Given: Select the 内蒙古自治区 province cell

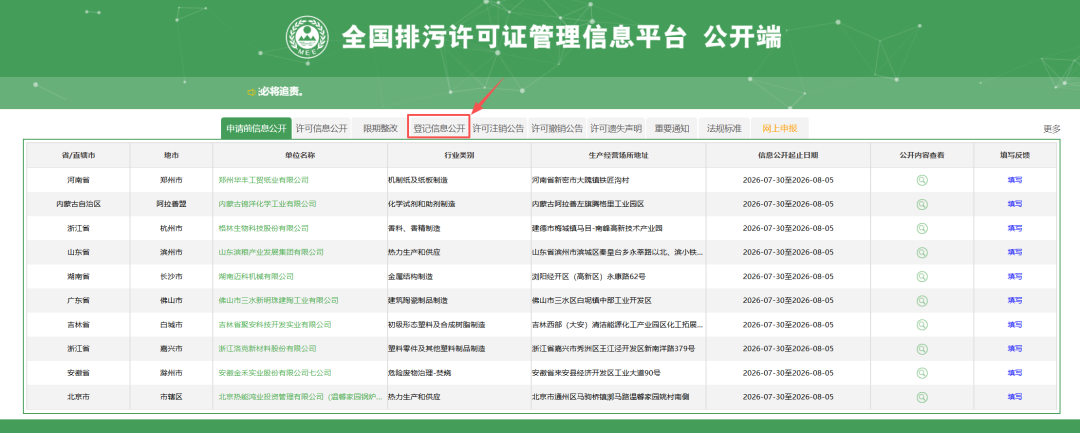Looking at the screenshot, I should click(x=78, y=204).
